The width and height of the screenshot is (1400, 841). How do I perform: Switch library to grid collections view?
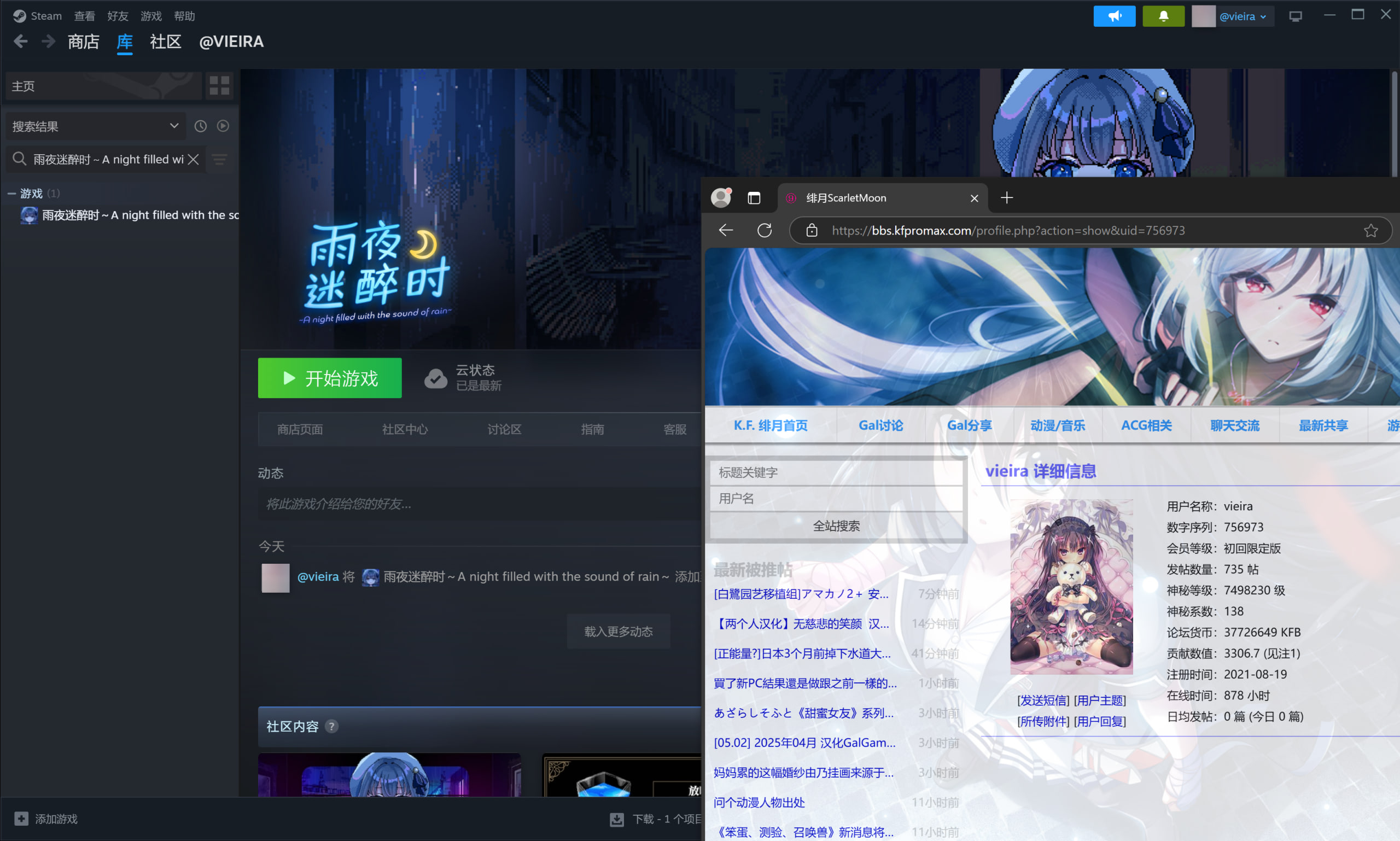[219, 85]
